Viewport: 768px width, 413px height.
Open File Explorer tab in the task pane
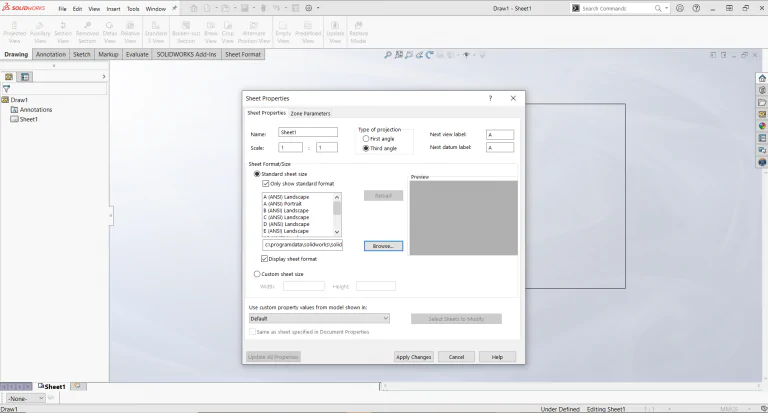tap(762, 102)
